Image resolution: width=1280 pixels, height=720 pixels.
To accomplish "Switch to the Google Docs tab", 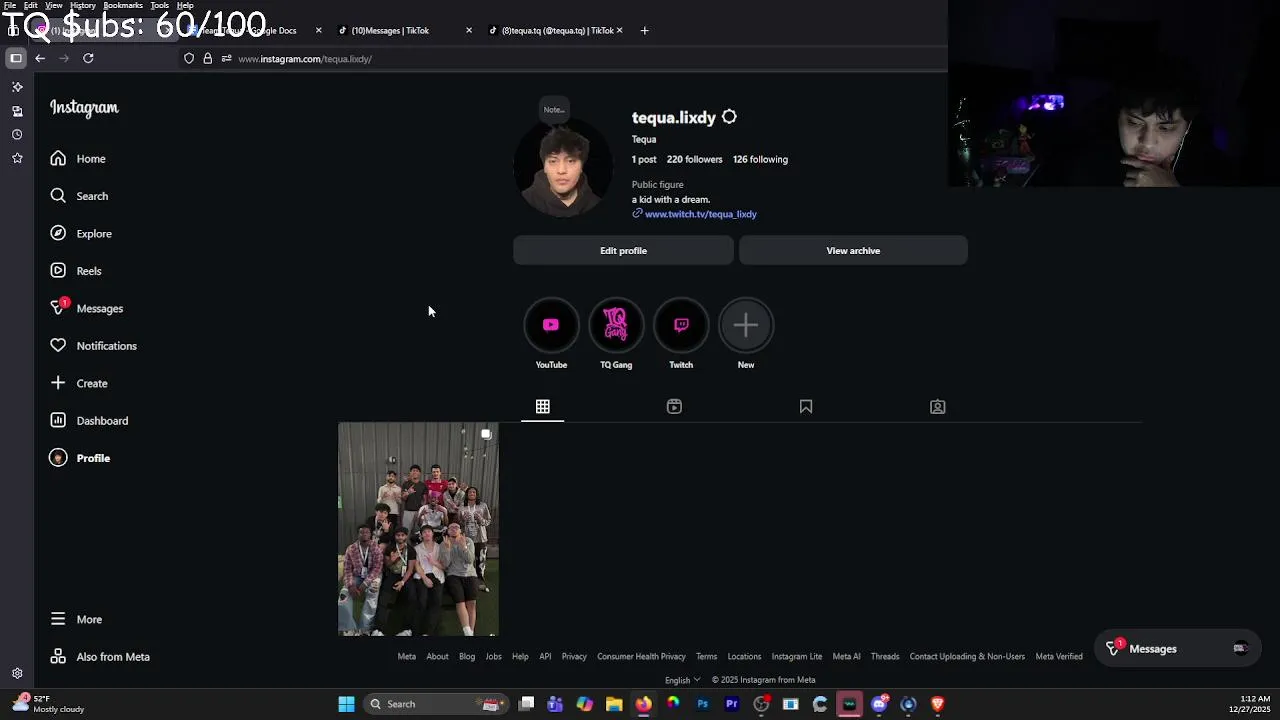I will click(x=255, y=31).
